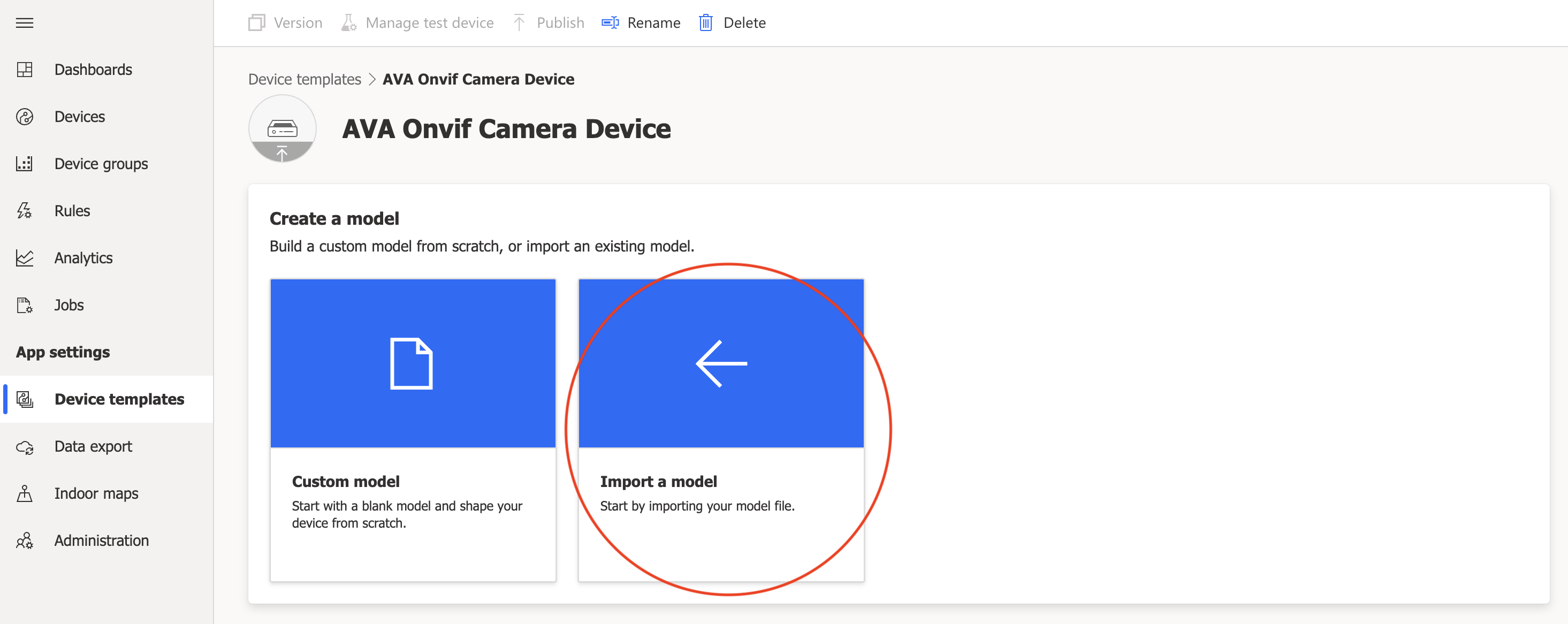This screenshot has height=624, width=1568.
Task: Click the Dashboards sidebar icon
Action: click(26, 69)
